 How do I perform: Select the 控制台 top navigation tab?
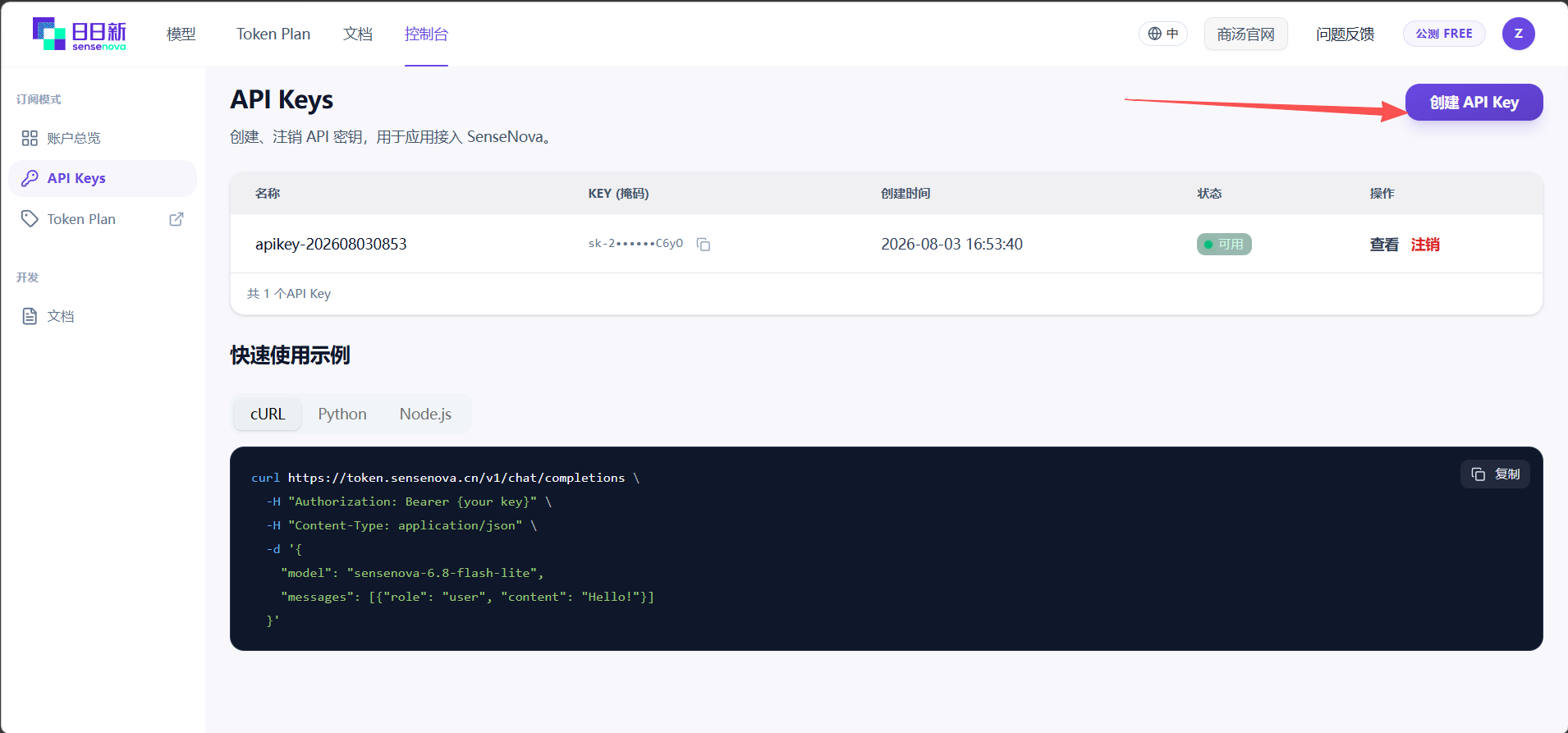pos(426,34)
